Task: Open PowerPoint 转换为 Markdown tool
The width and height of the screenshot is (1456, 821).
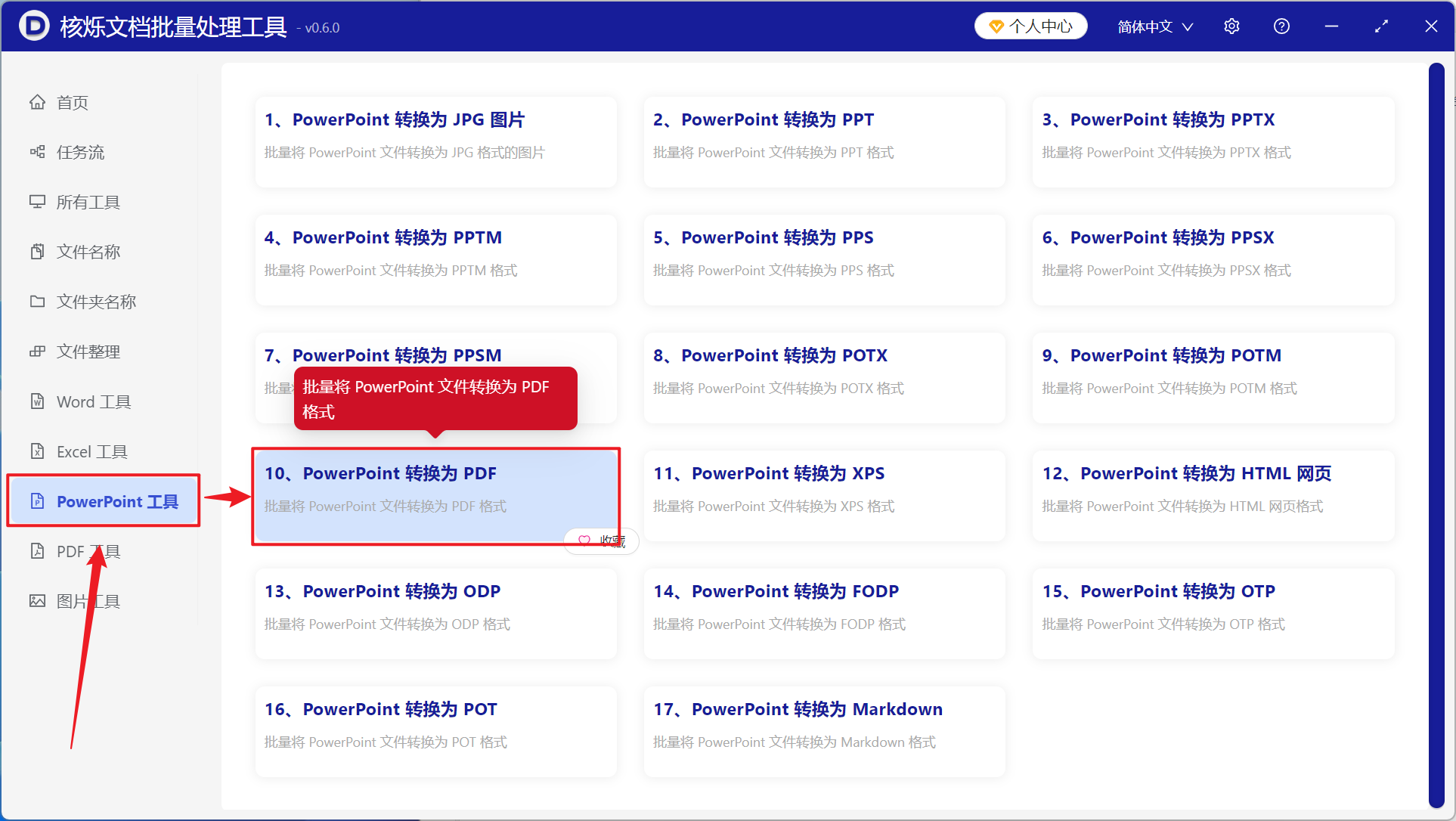Action: click(825, 732)
